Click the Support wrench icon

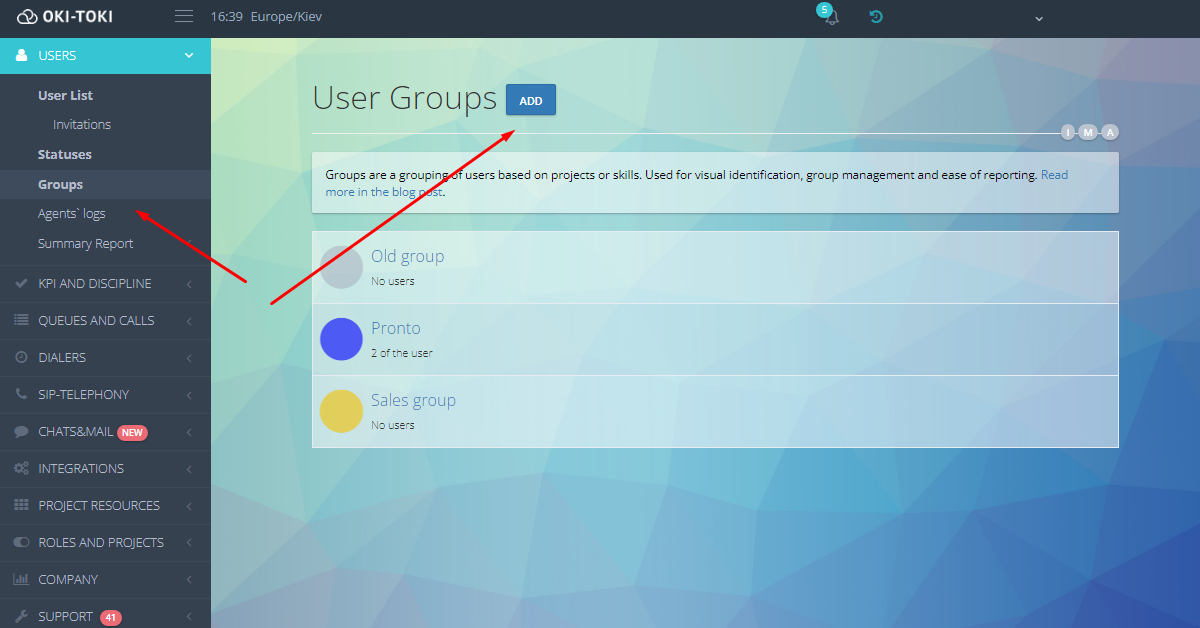[22, 617]
